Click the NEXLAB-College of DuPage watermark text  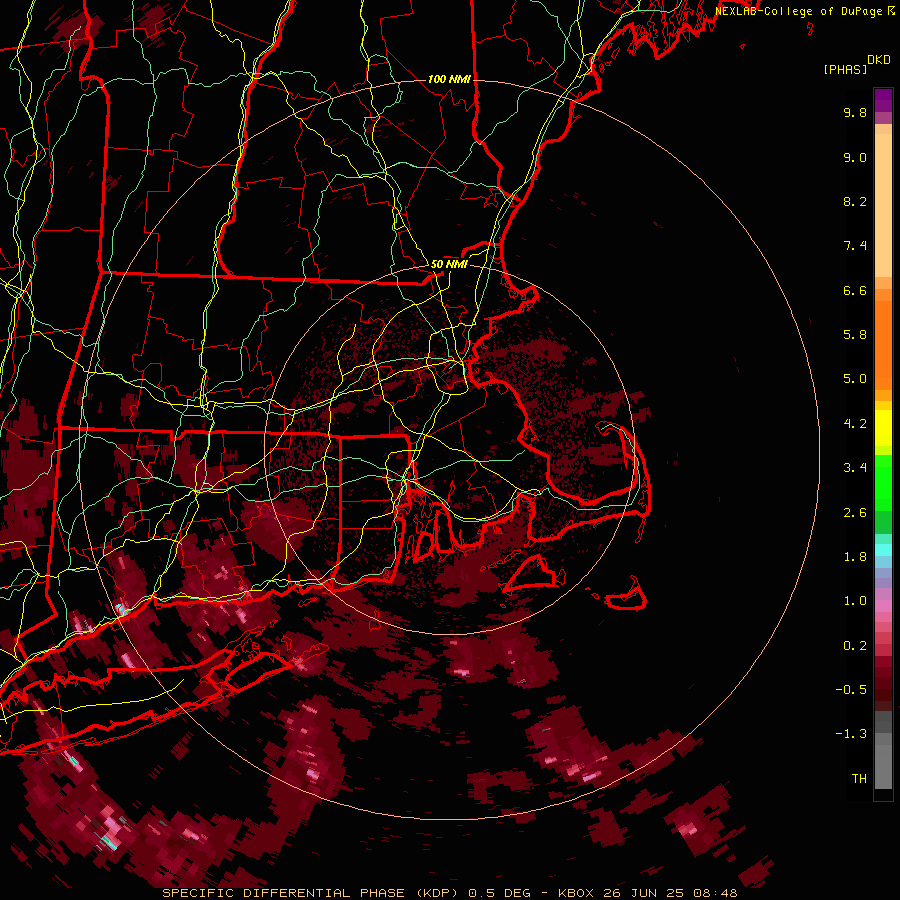point(805,11)
